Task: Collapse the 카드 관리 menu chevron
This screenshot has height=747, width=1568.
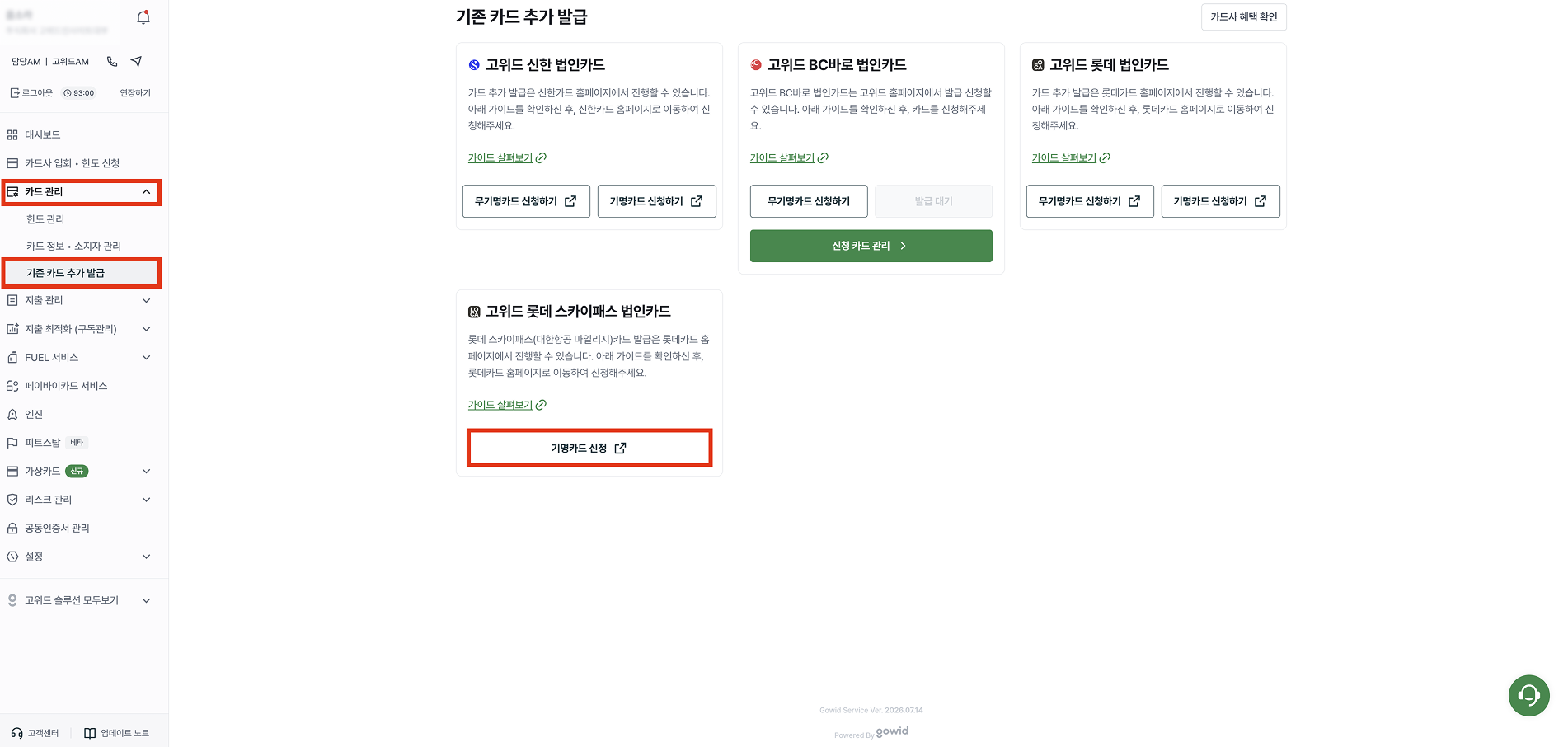Action: (x=146, y=192)
